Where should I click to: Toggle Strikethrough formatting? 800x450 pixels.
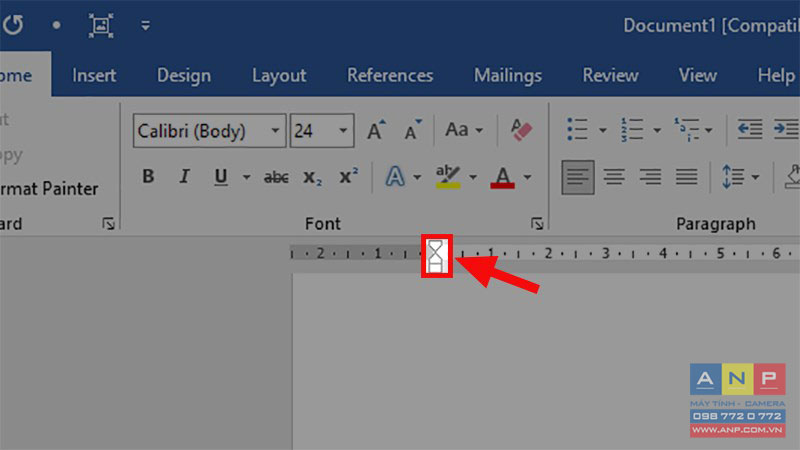(x=276, y=177)
